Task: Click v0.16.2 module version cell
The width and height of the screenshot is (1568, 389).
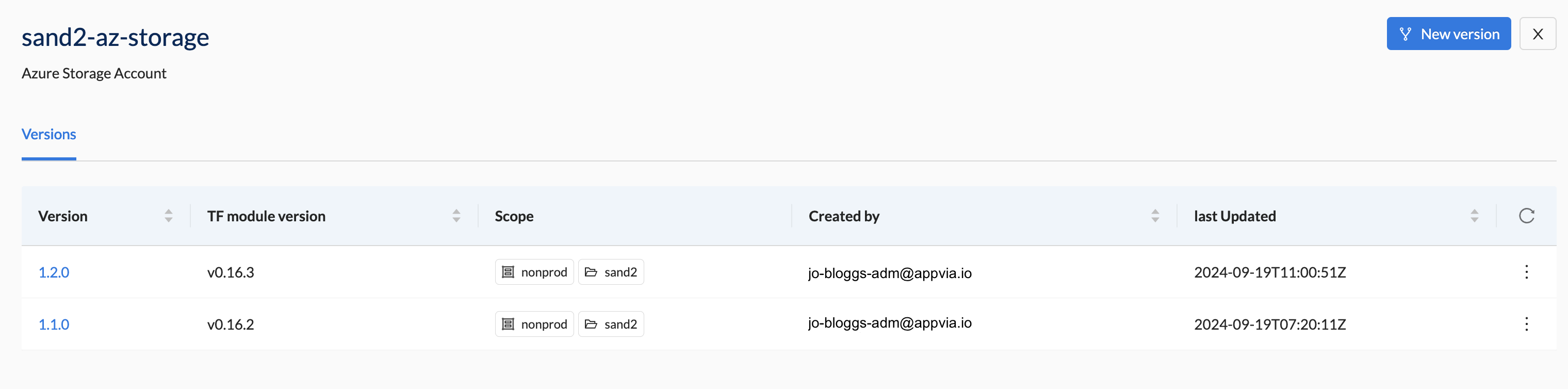Action: [x=231, y=325]
